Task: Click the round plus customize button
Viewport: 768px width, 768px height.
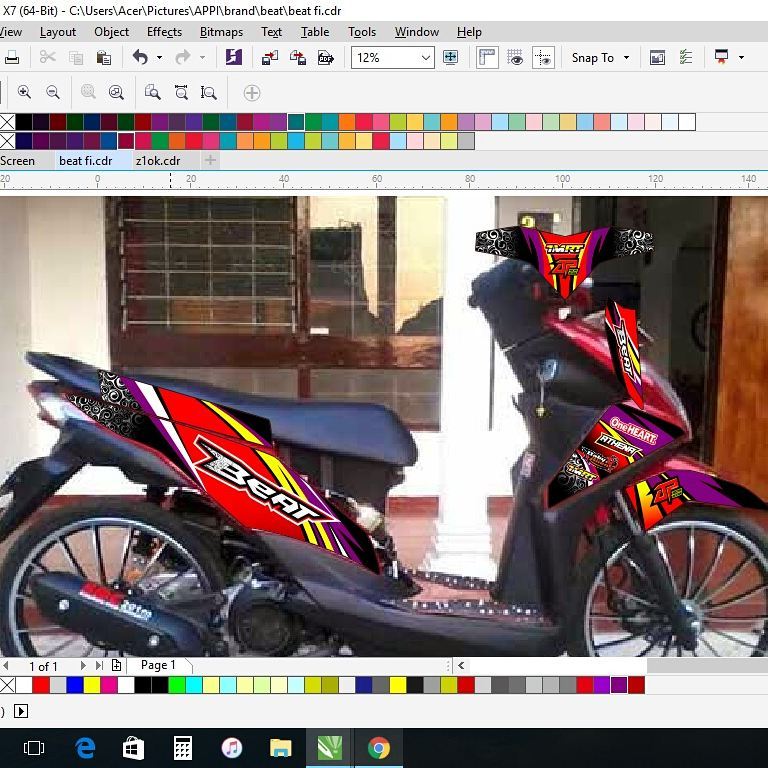Action: pos(252,93)
